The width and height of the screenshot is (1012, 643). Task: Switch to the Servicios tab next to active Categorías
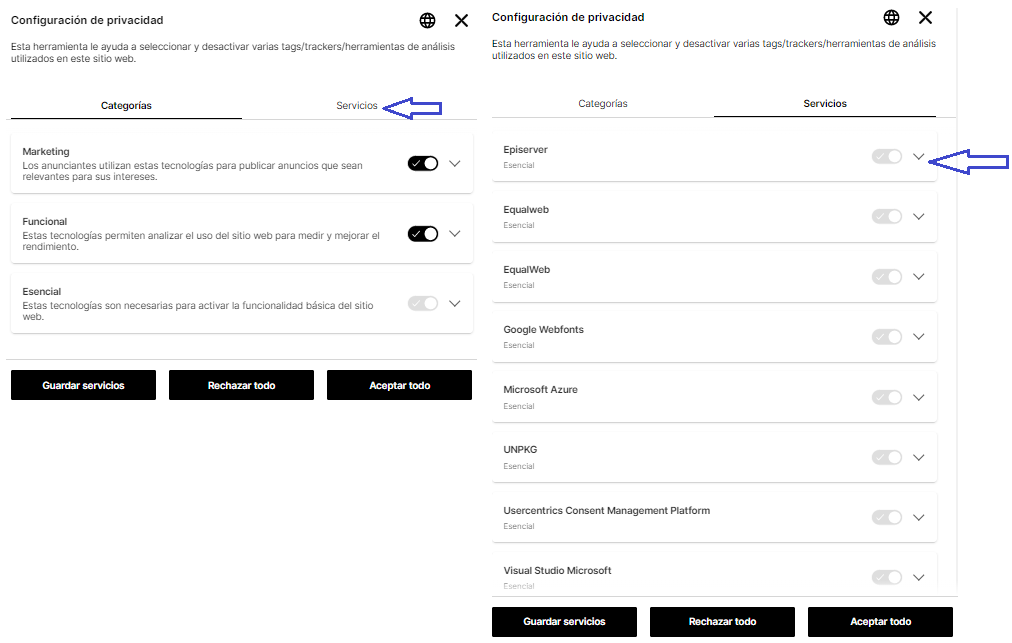point(357,105)
